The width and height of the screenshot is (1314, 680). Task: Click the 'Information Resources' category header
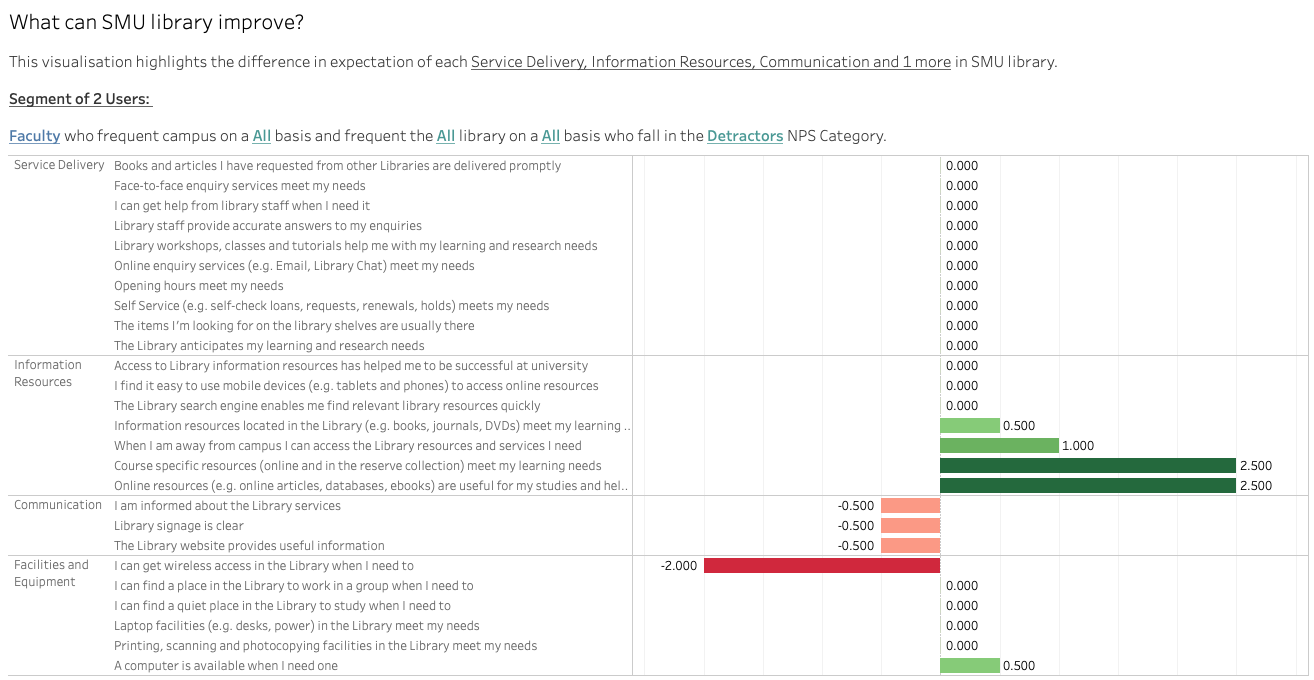pyautogui.click(x=48, y=374)
